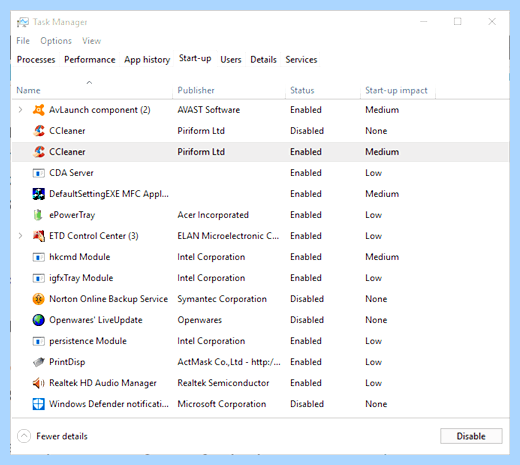Screen dimensions: 520x465
Task: Switch to the App history tab
Action: [147, 60]
